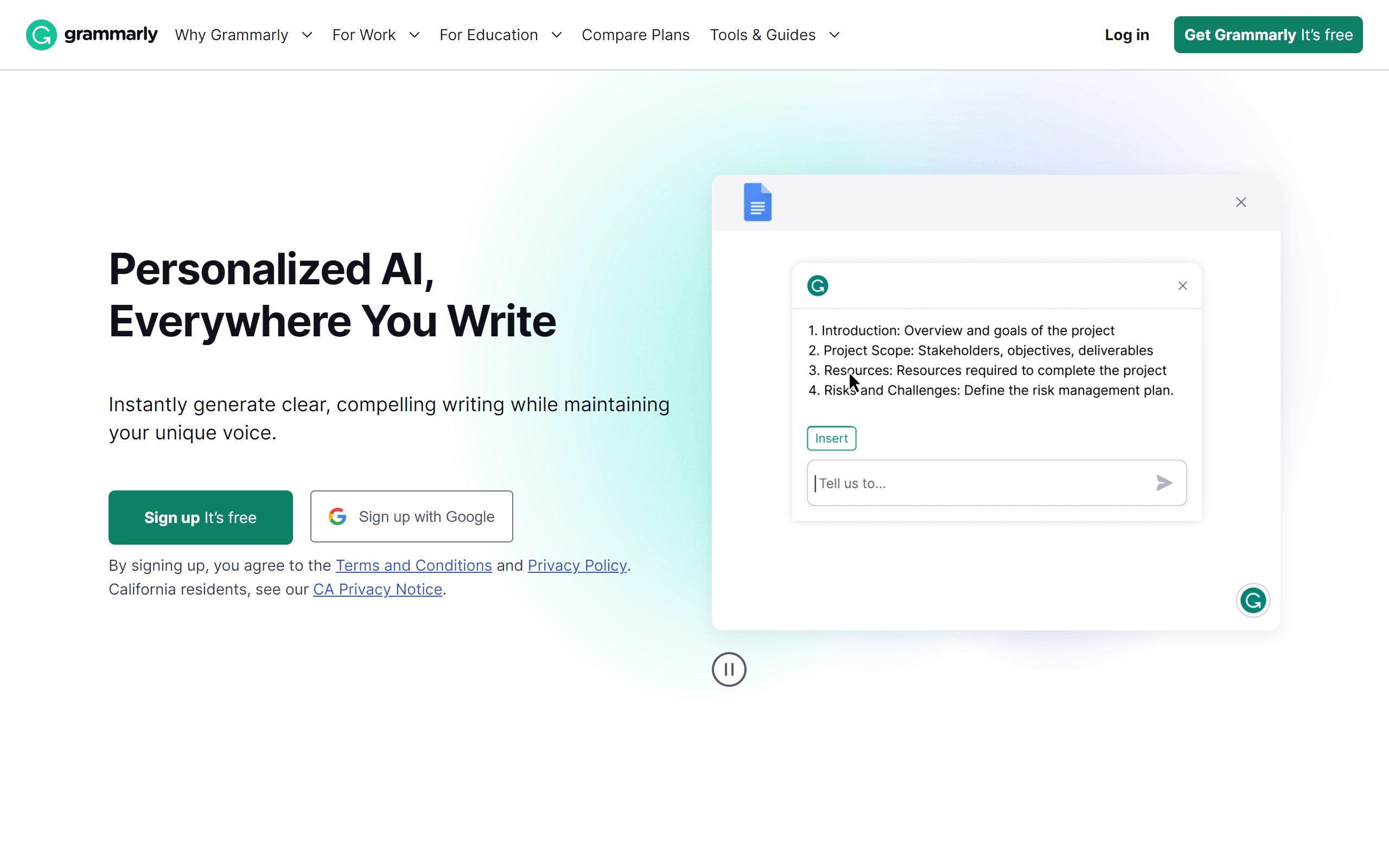This screenshot has width=1389, height=868.
Task: Expand the Tools & Guides chevron
Action: coord(834,35)
